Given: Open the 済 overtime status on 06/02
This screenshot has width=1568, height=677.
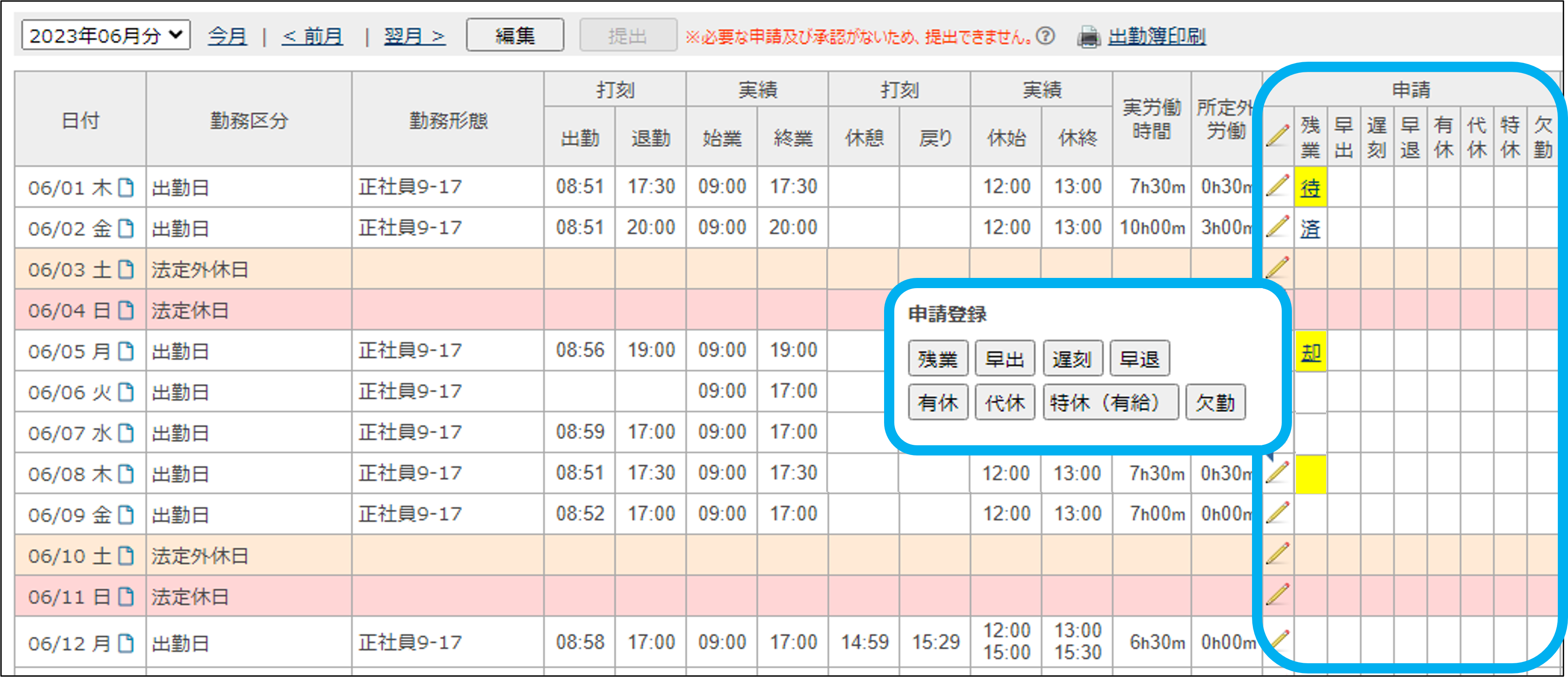Looking at the screenshot, I should (x=1310, y=229).
